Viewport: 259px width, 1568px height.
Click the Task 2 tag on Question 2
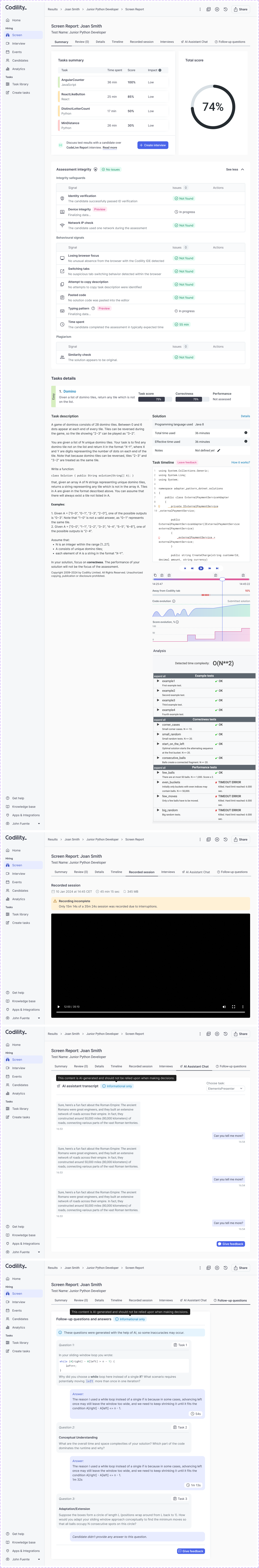tap(180, 1427)
